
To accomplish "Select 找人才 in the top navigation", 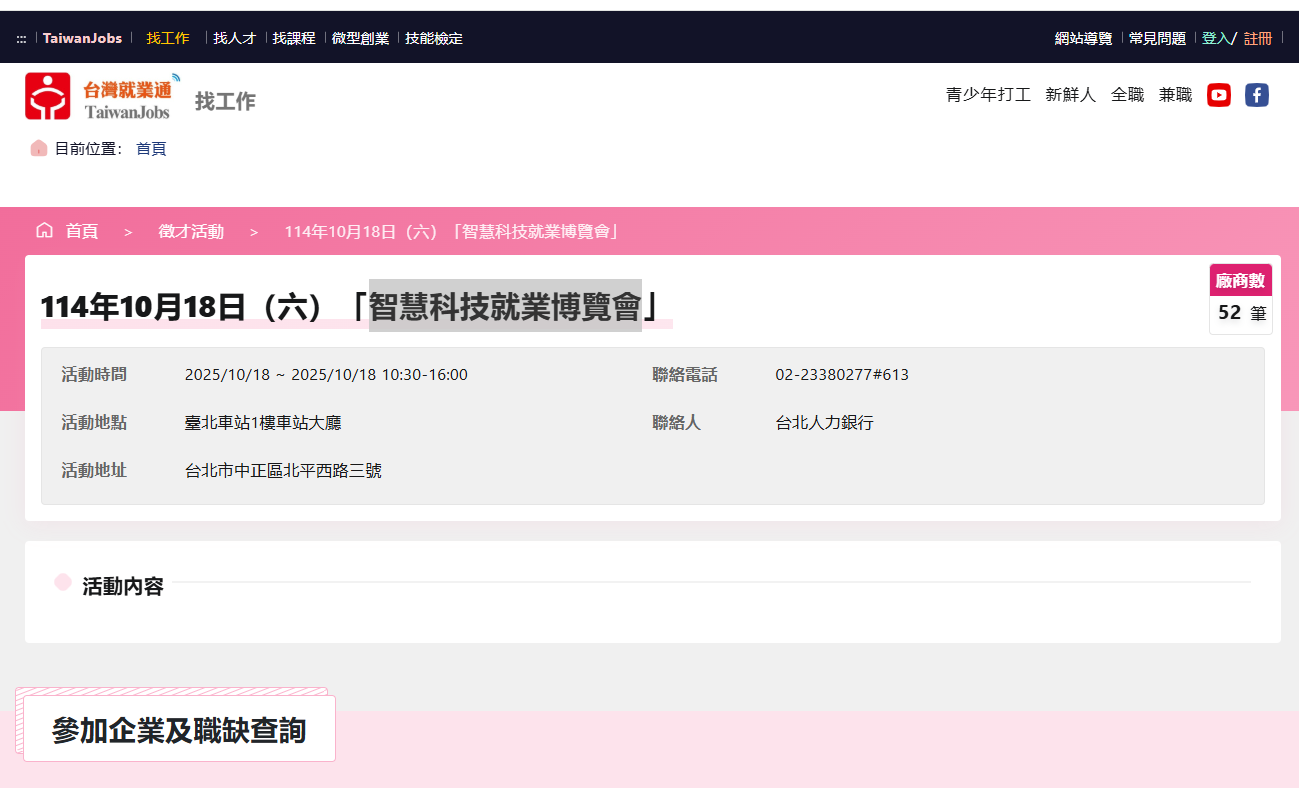I will coord(234,38).
